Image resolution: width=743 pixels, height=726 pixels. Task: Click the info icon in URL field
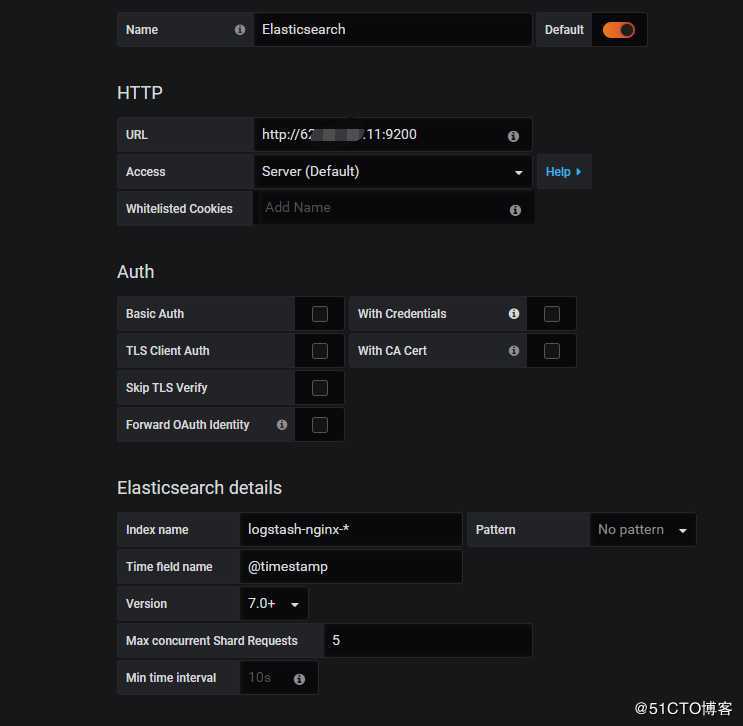[x=513, y=136]
